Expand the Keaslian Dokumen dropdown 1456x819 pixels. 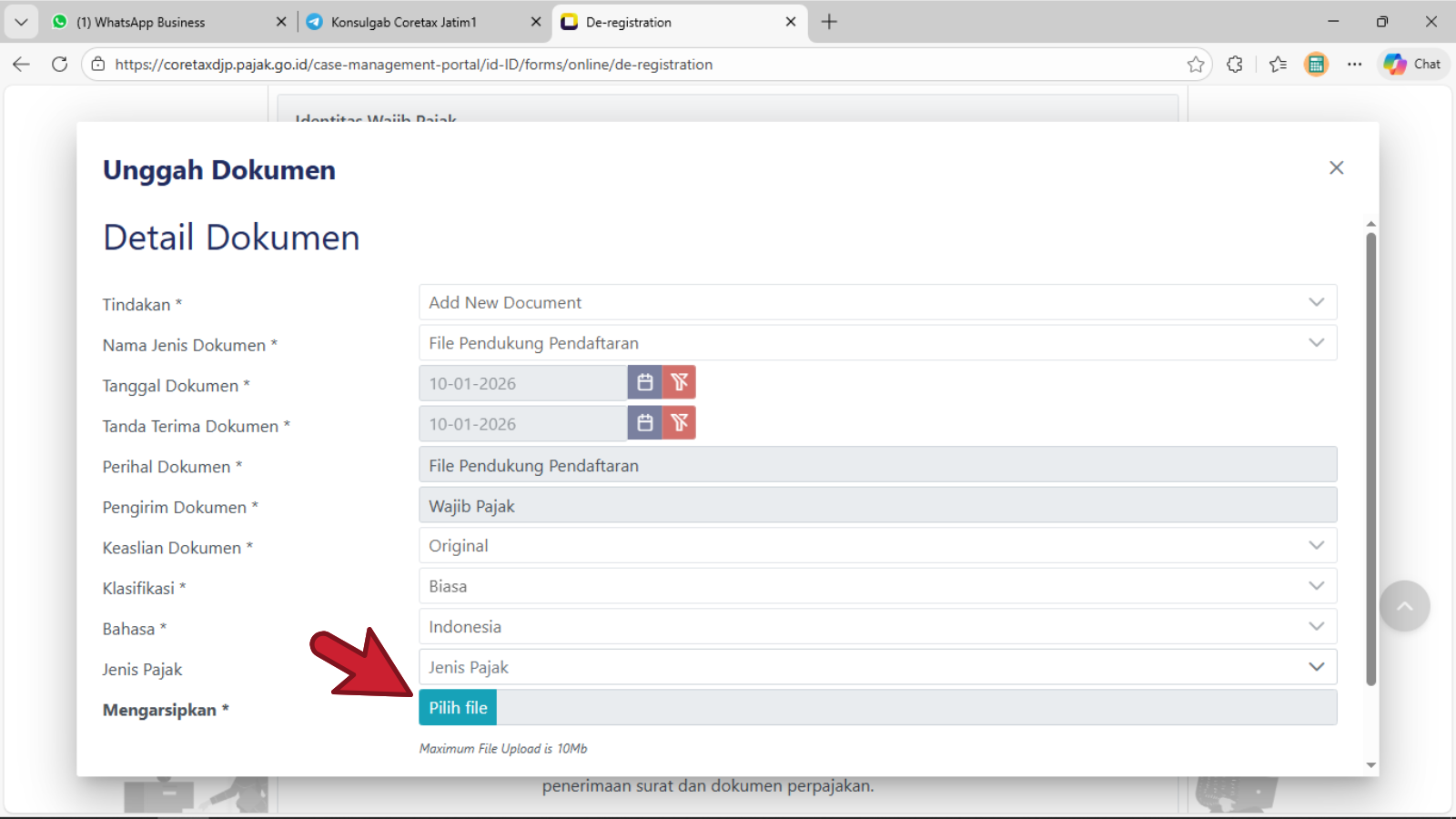pos(877,546)
